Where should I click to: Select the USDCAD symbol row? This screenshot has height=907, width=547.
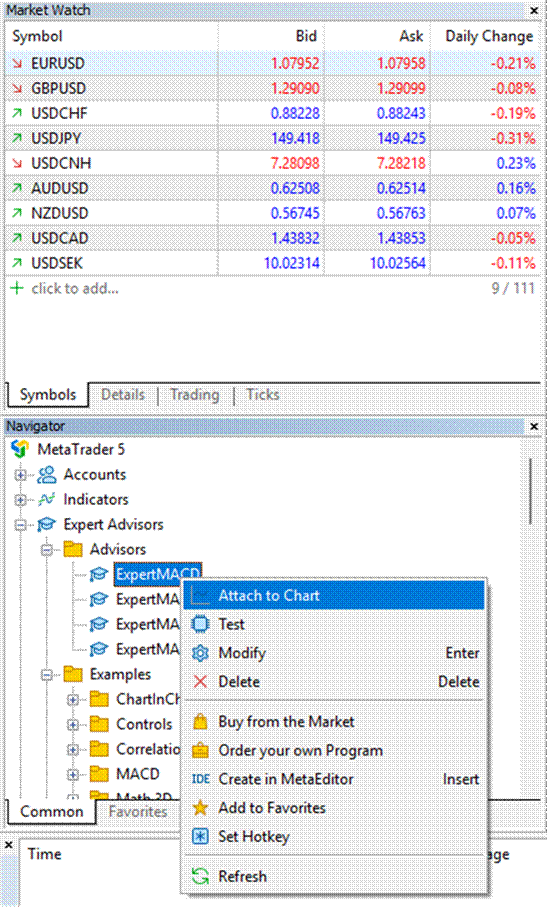(x=273, y=238)
